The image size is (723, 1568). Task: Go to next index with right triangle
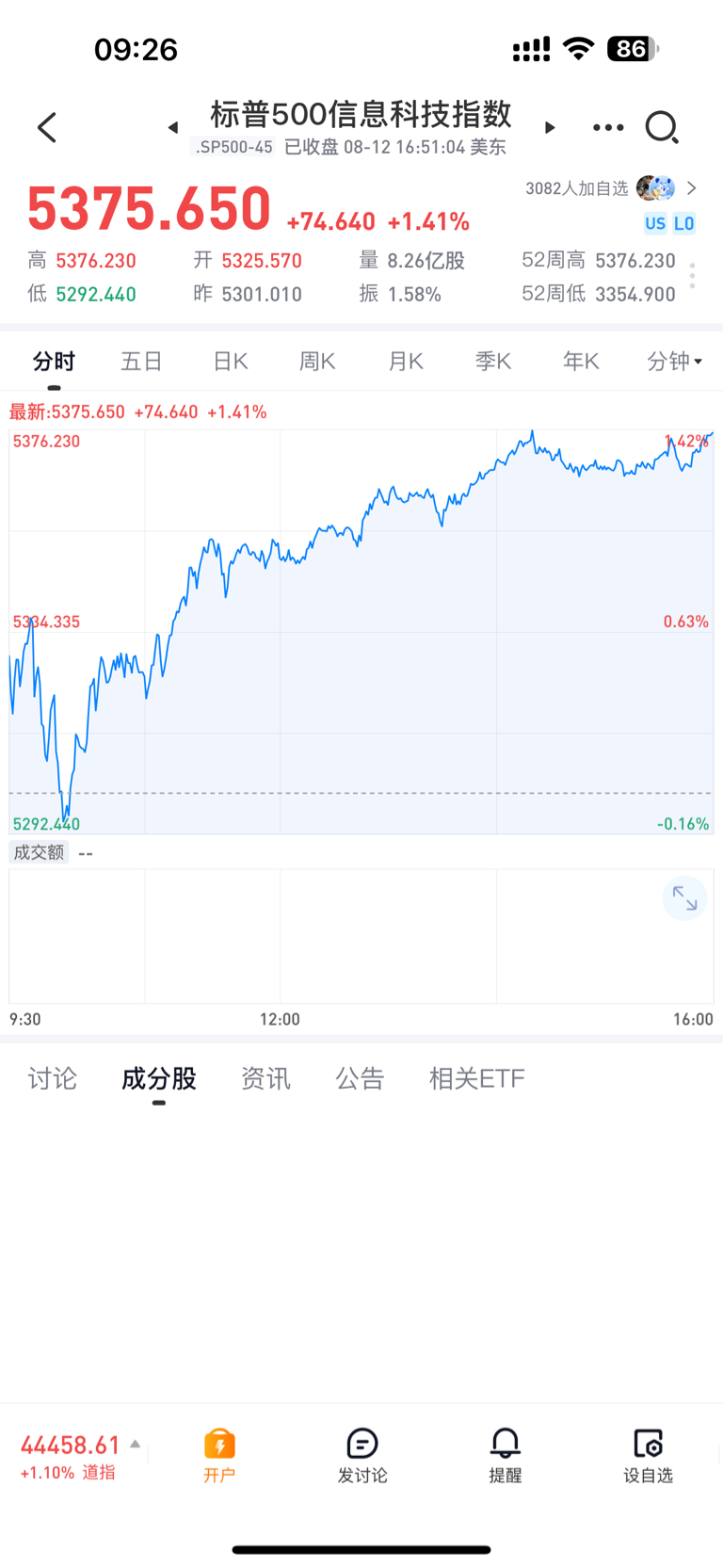[550, 127]
